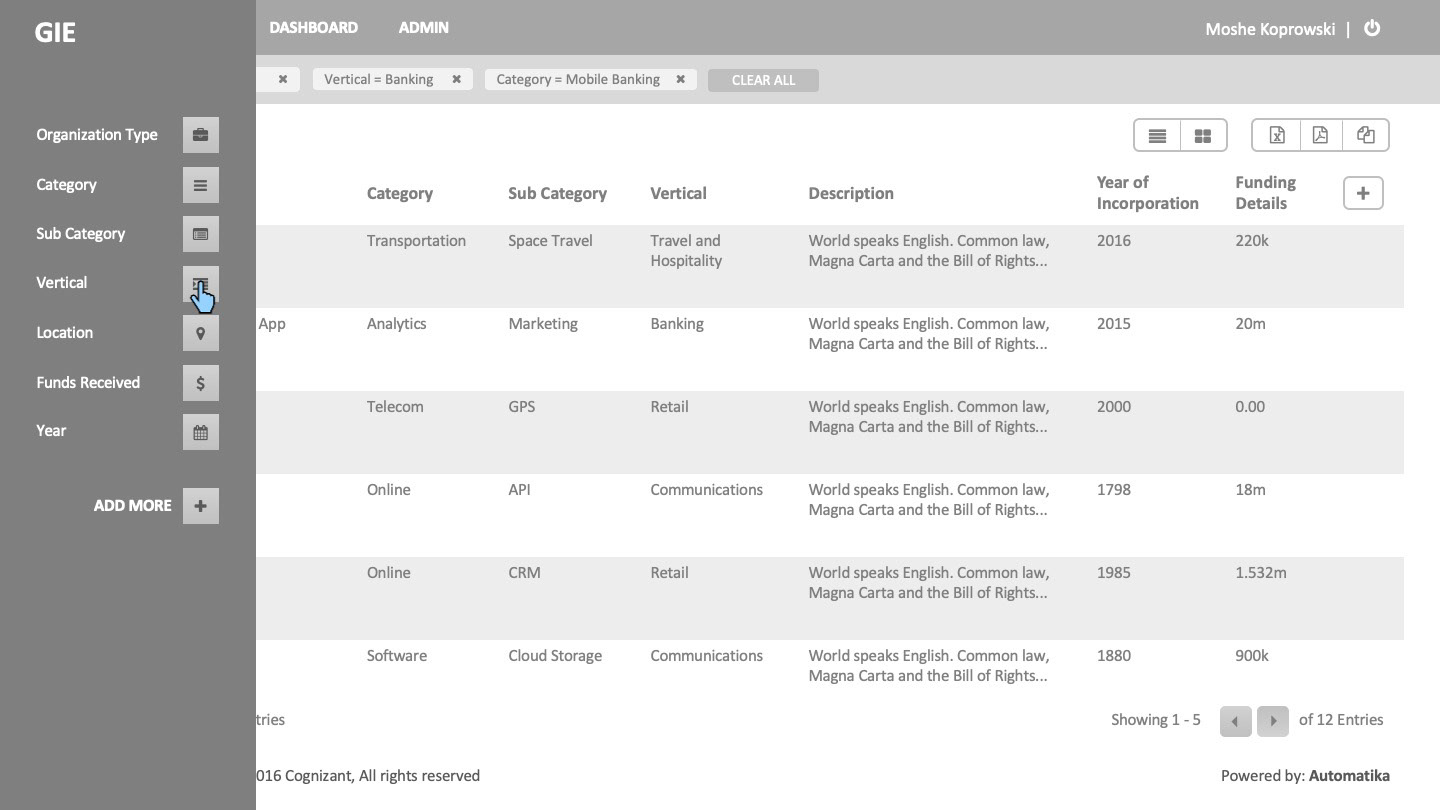1440x810 pixels.
Task: Switch to list view layout
Action: 1157,135
